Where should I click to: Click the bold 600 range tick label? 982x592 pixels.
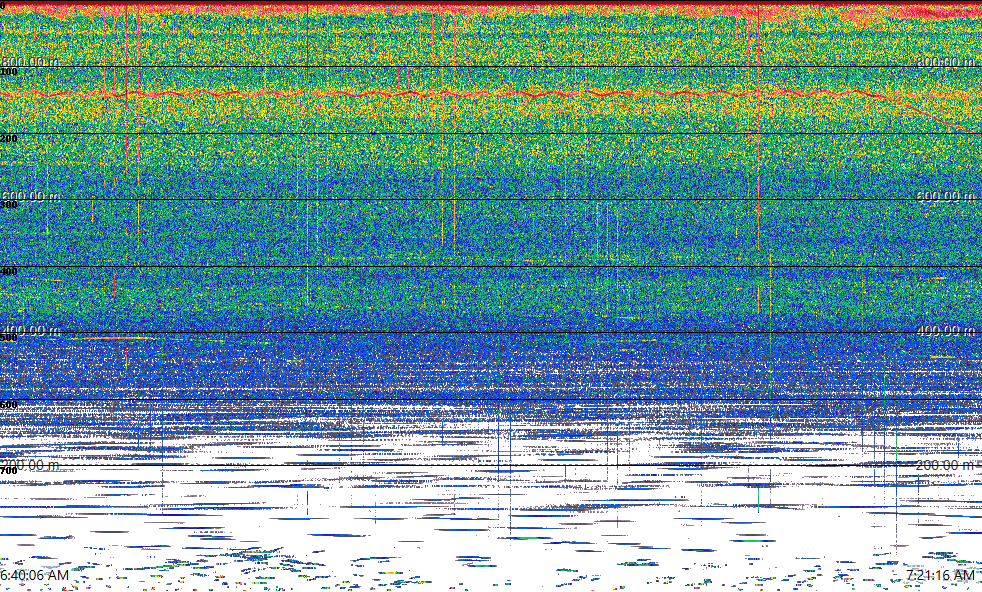click(x=9, y=405)
